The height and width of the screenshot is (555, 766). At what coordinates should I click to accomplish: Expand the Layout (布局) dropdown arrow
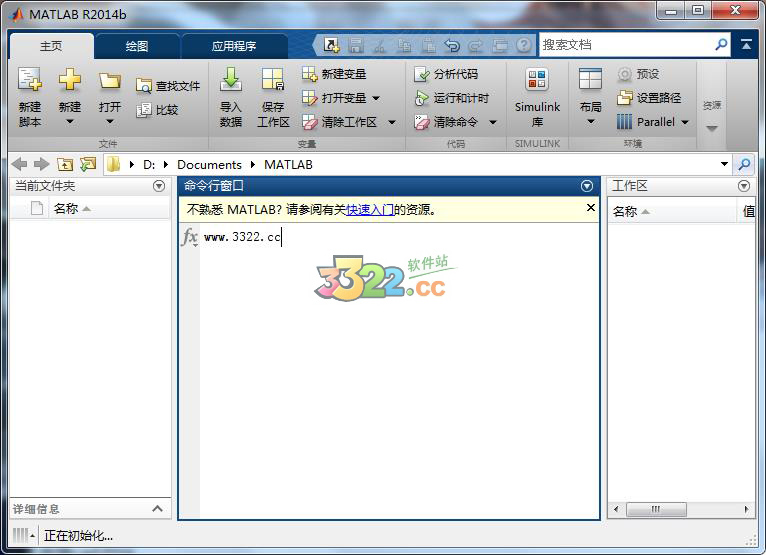[590, 121]
